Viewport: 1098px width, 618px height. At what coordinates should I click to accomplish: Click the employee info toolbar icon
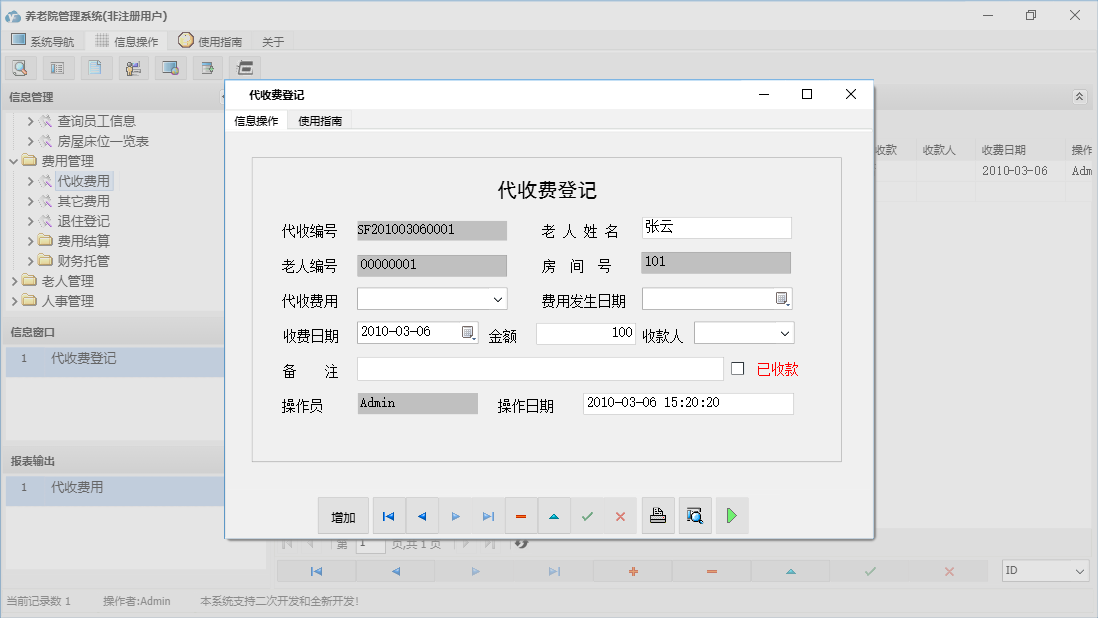click(x=133, y=67)
